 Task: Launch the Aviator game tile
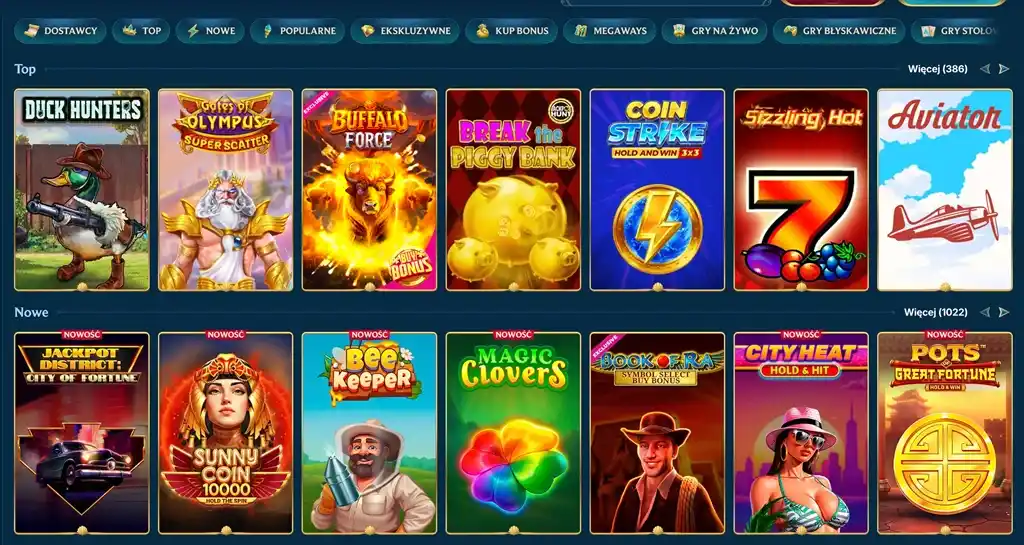[945, 190]
